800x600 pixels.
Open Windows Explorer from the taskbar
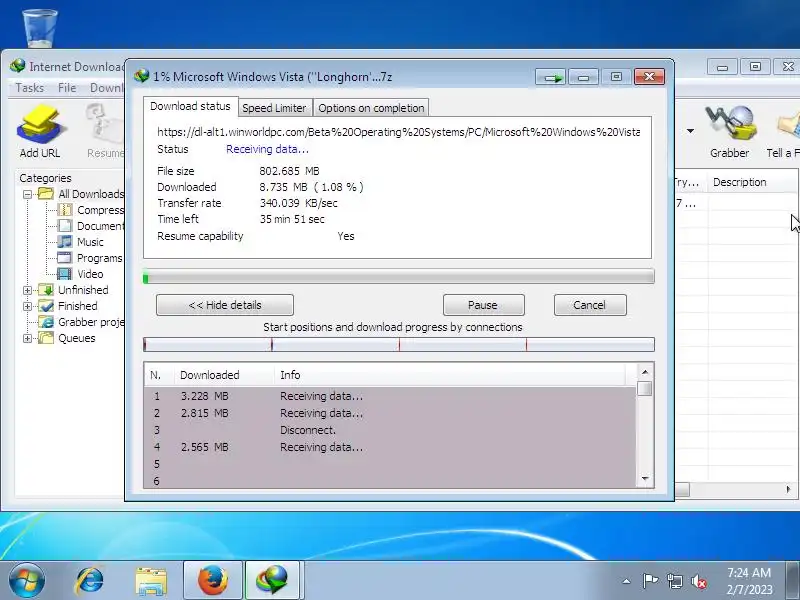(151, 581)
